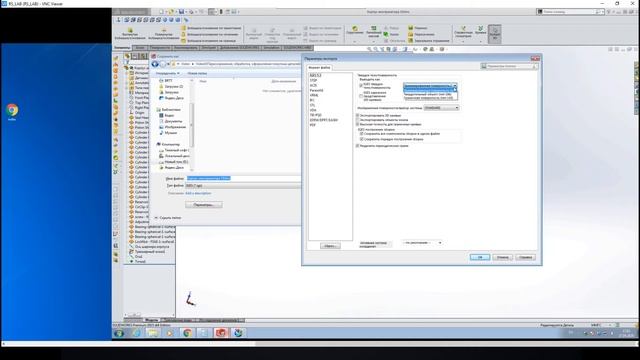This screenshot has height=360, width=640.
Task: Select the Формат файла tab in export options
Action: click(319, 67)
